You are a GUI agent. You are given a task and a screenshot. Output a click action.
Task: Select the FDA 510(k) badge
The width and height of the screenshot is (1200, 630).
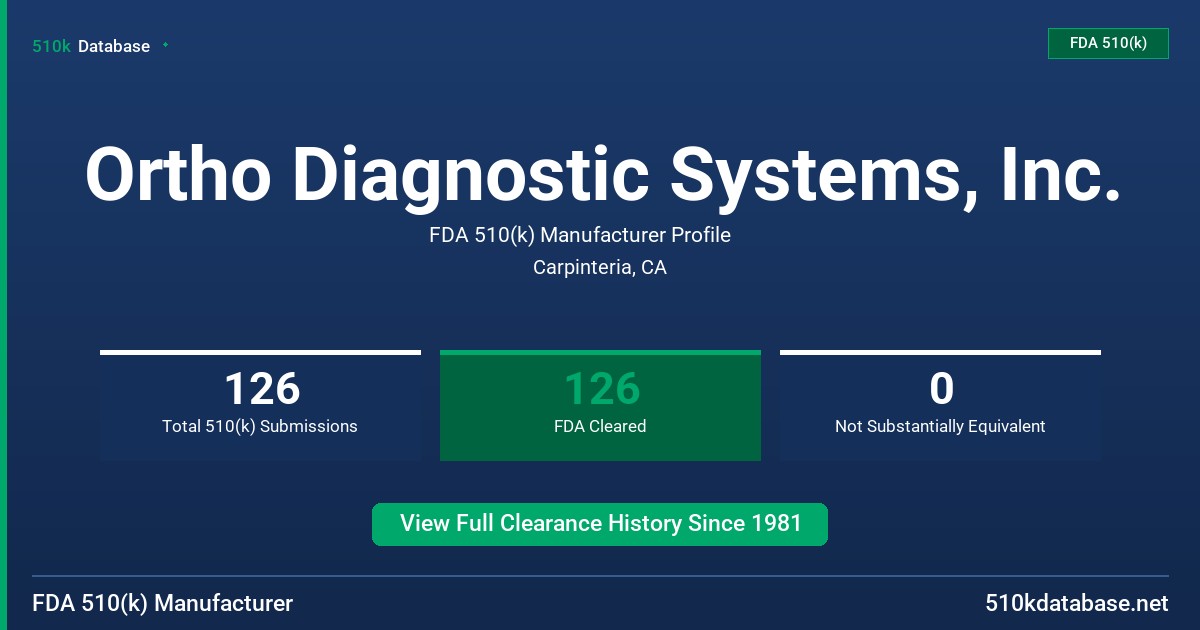tap(1108, 43)
